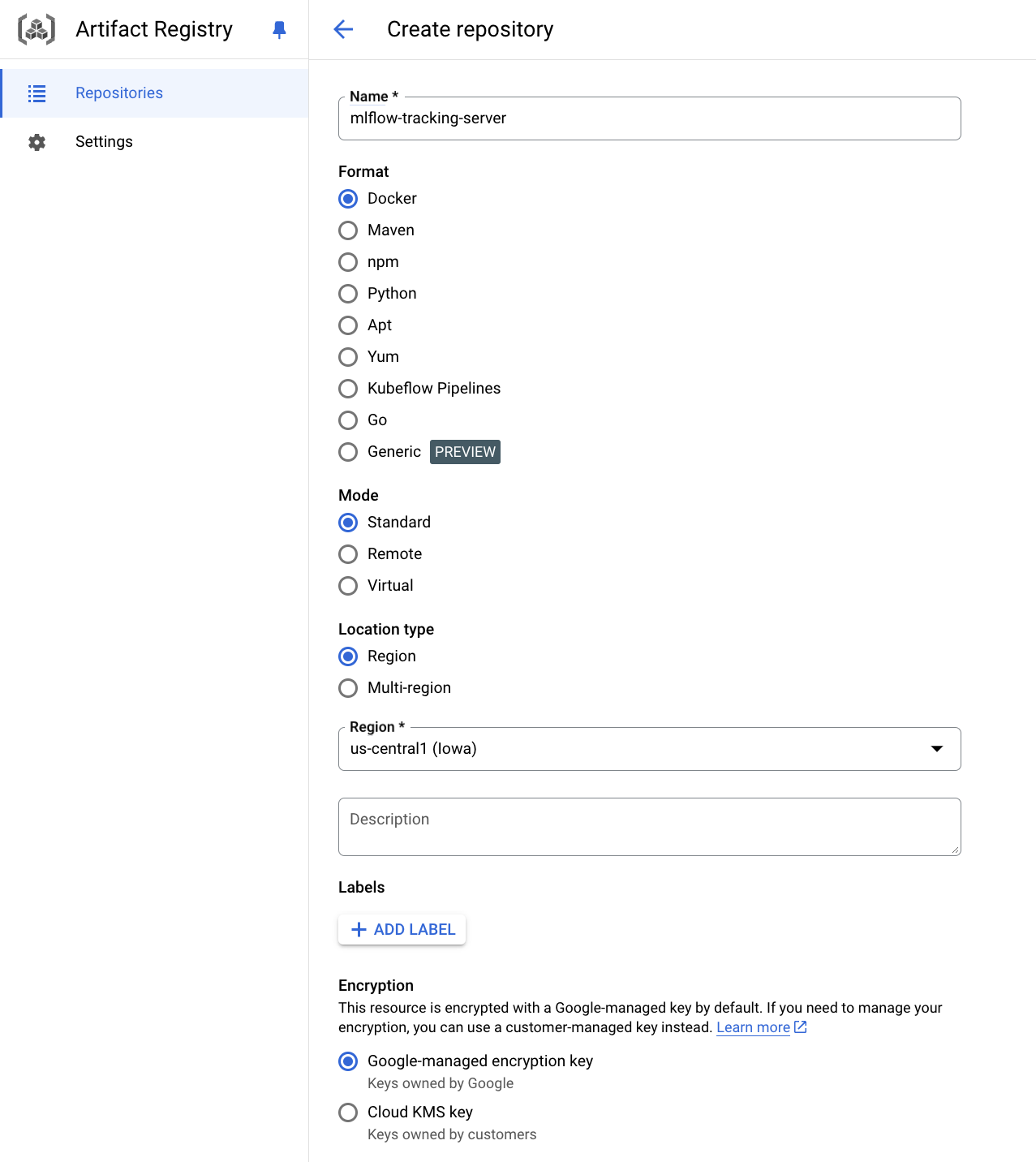Choose Multi-region location type
Image resolution: width=1036 pixels, height=1162 pixels.
click(x=348, y=688)
